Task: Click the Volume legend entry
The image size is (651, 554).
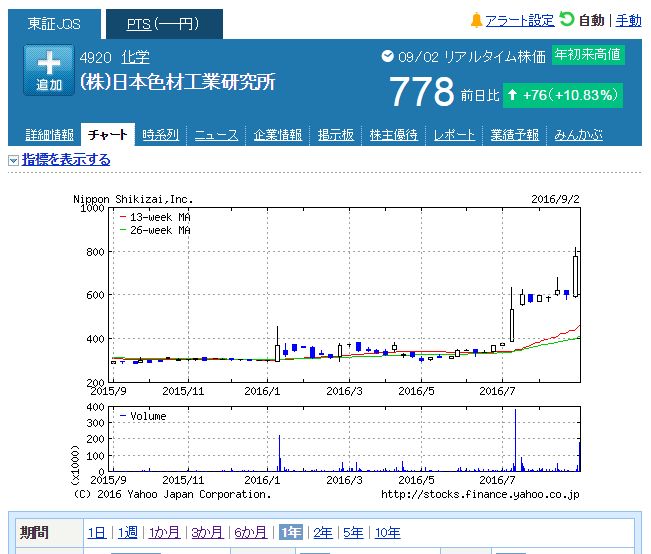Action: [143, 416]
